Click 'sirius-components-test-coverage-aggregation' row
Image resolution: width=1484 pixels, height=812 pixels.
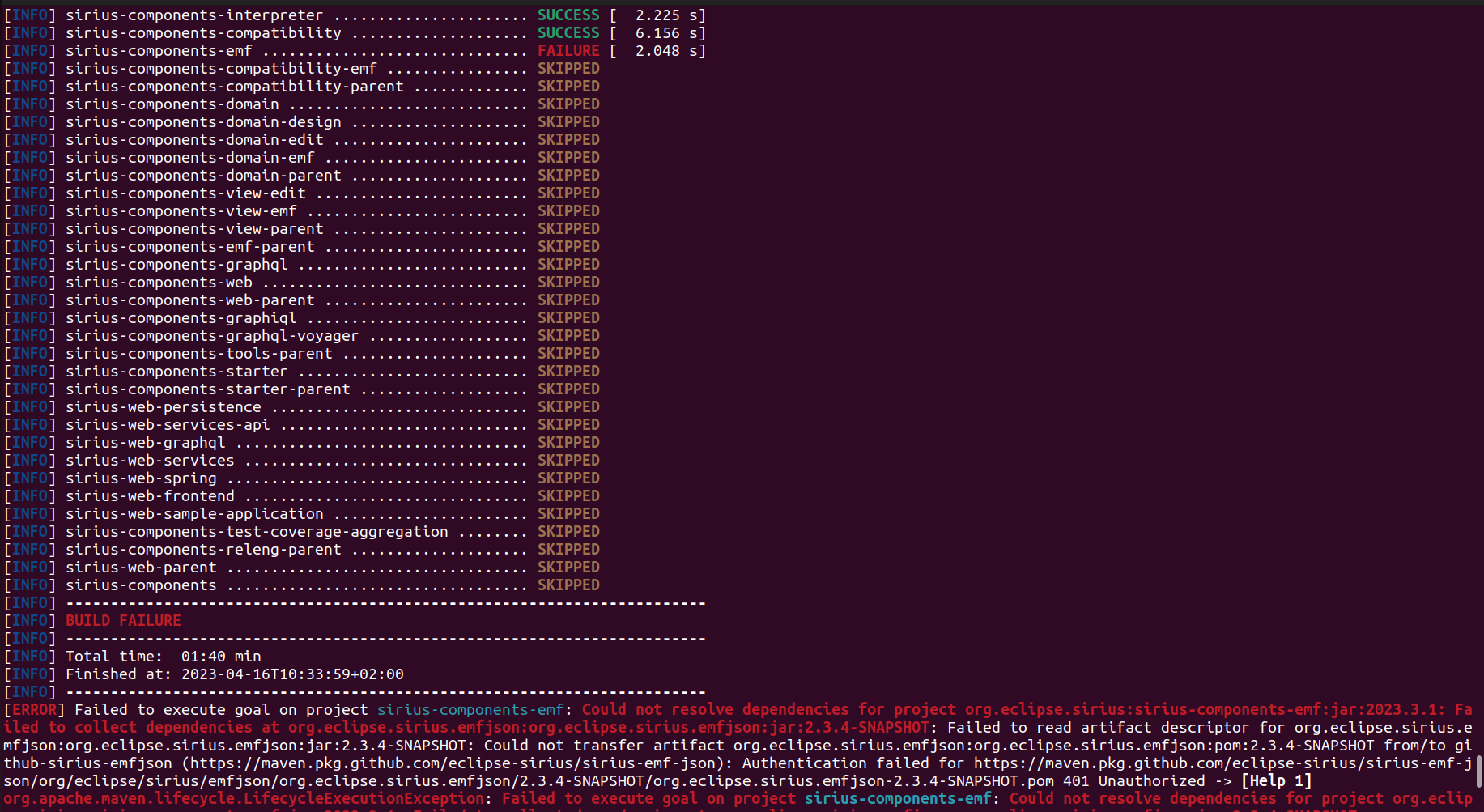(x=301, y=532)
